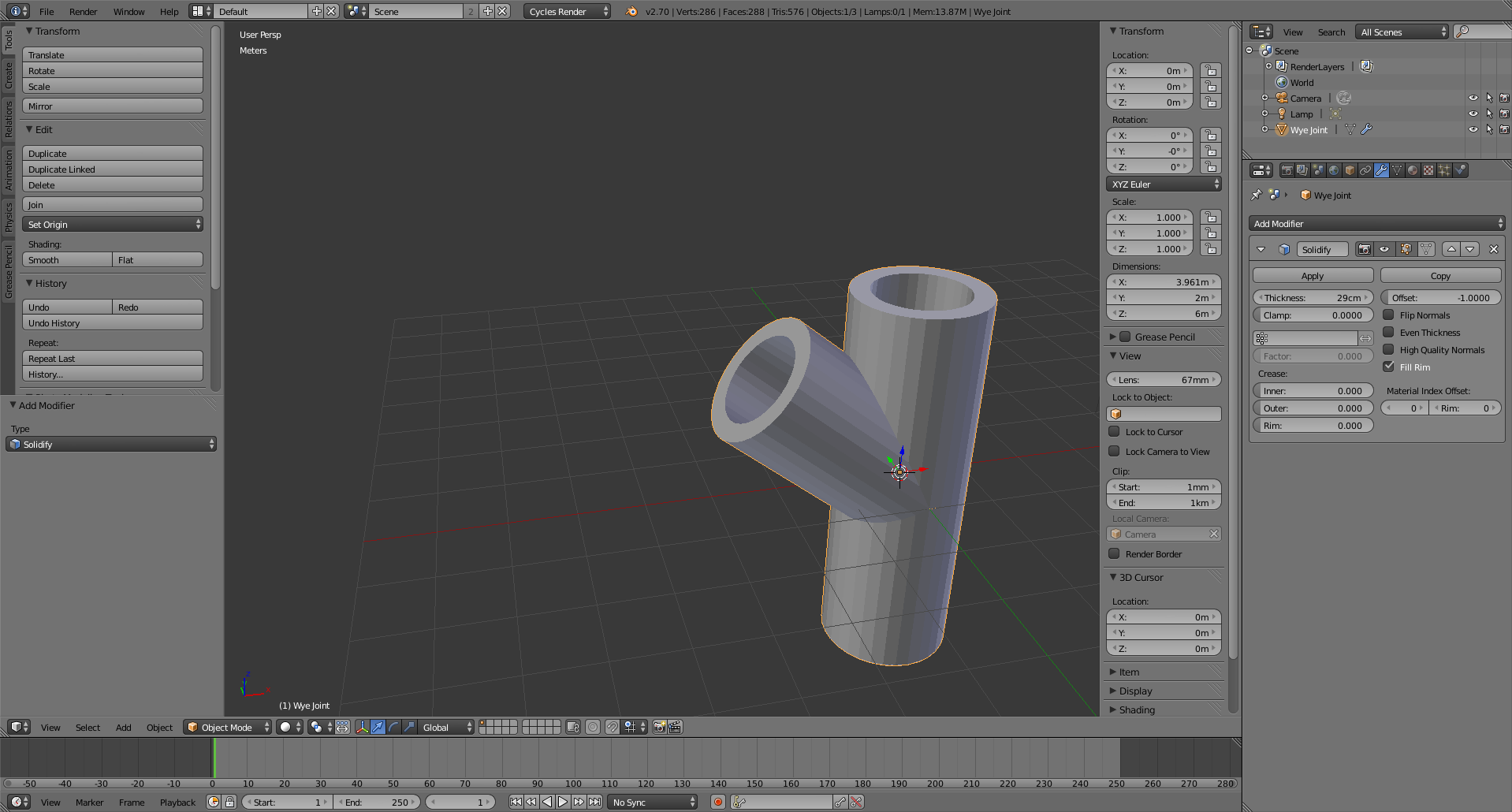Toggle Solidify modifier viewport visibility eye icon
Viewport: 1512px width, 812px height.
tap(1384, 249)
